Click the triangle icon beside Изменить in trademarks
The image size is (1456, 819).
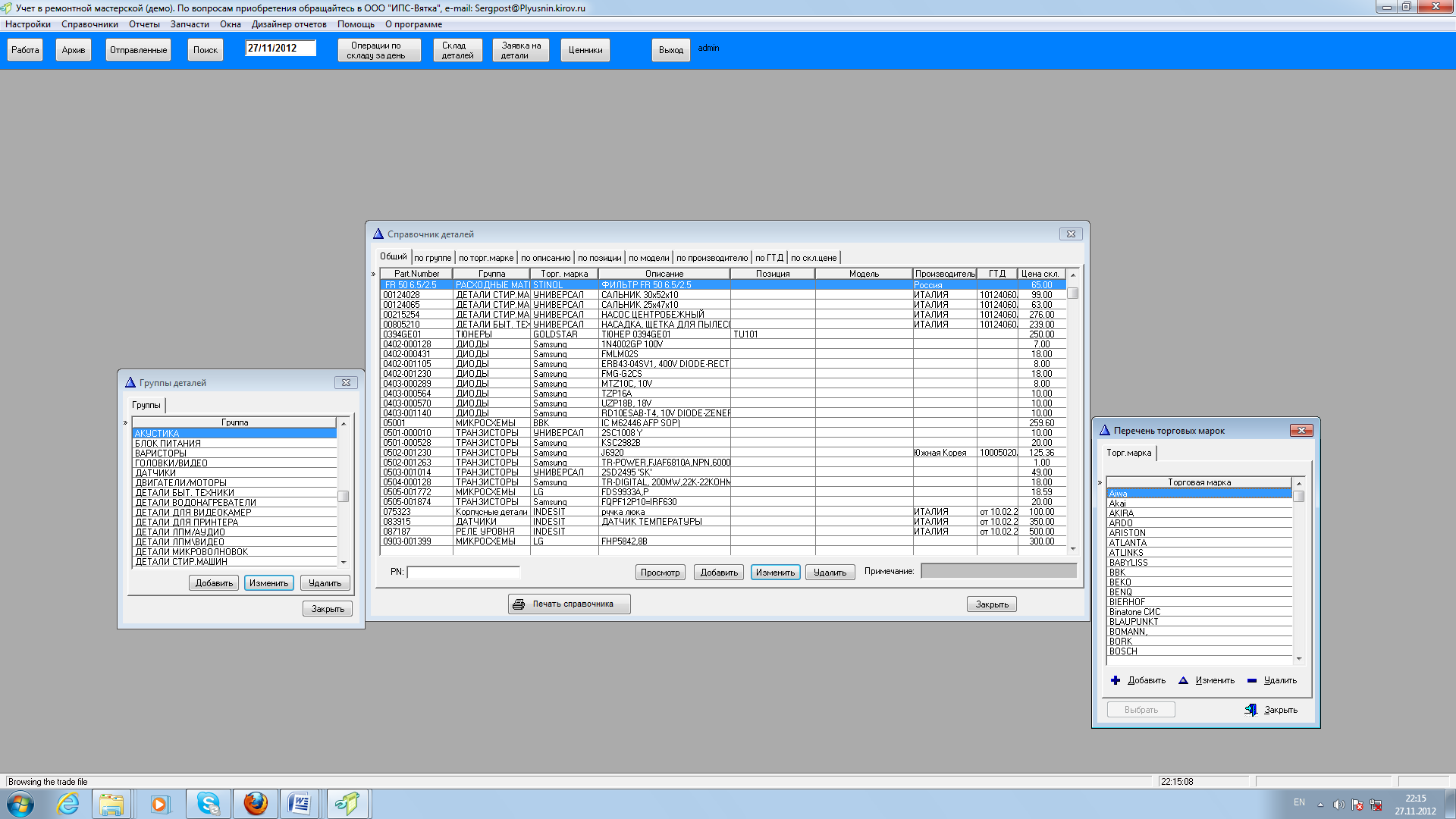[1183, 680]
